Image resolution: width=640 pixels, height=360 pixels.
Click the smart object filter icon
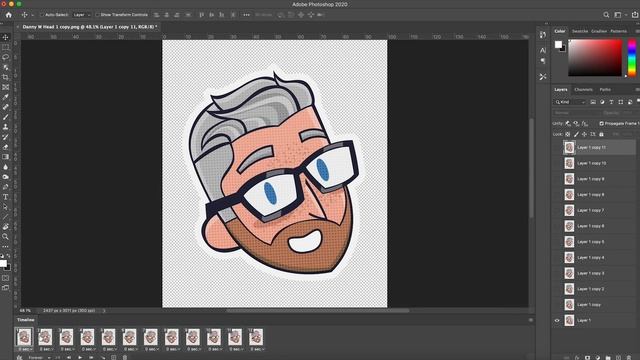pyautogui.click(x=630, y=102)
